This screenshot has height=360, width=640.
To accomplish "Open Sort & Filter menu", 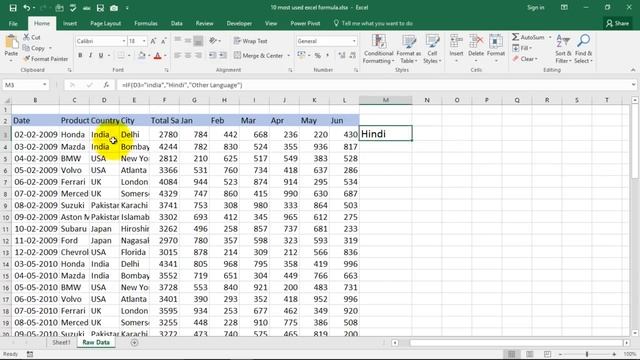I will tap(563, 49).
